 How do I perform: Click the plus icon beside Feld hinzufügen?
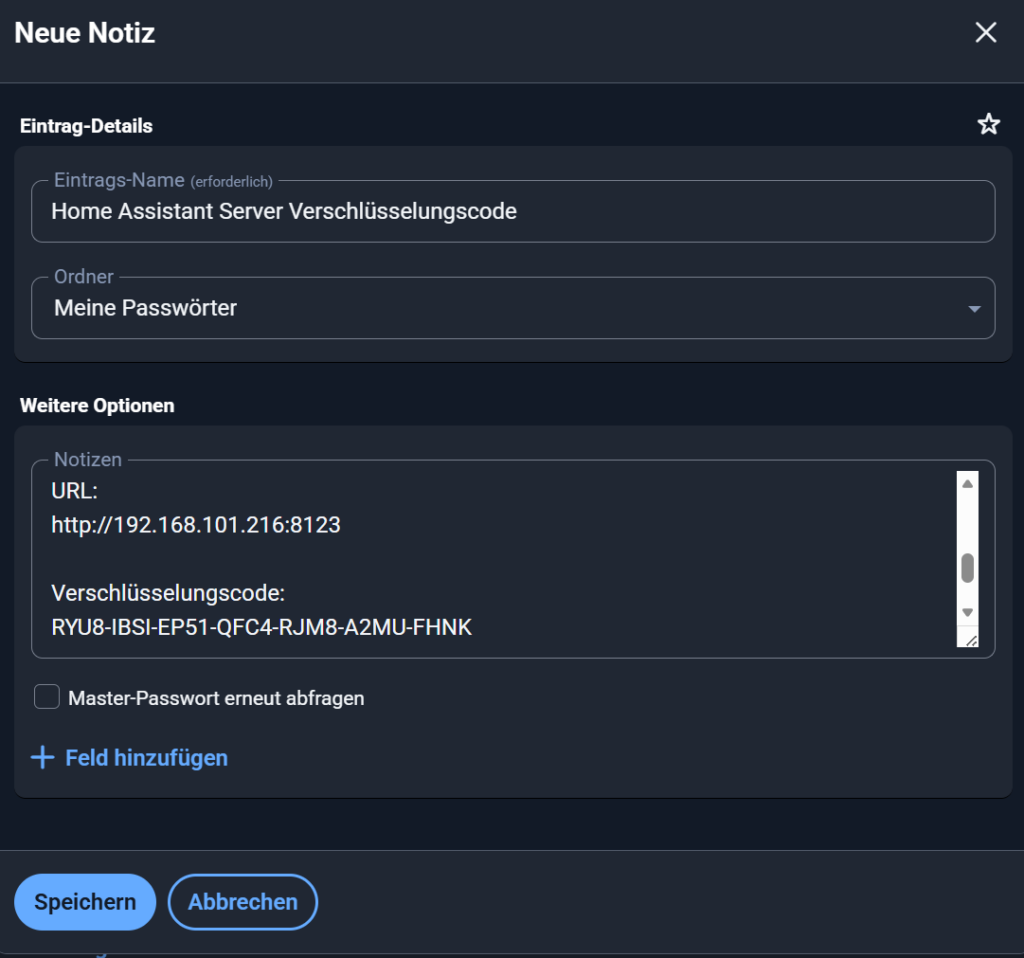42,758
